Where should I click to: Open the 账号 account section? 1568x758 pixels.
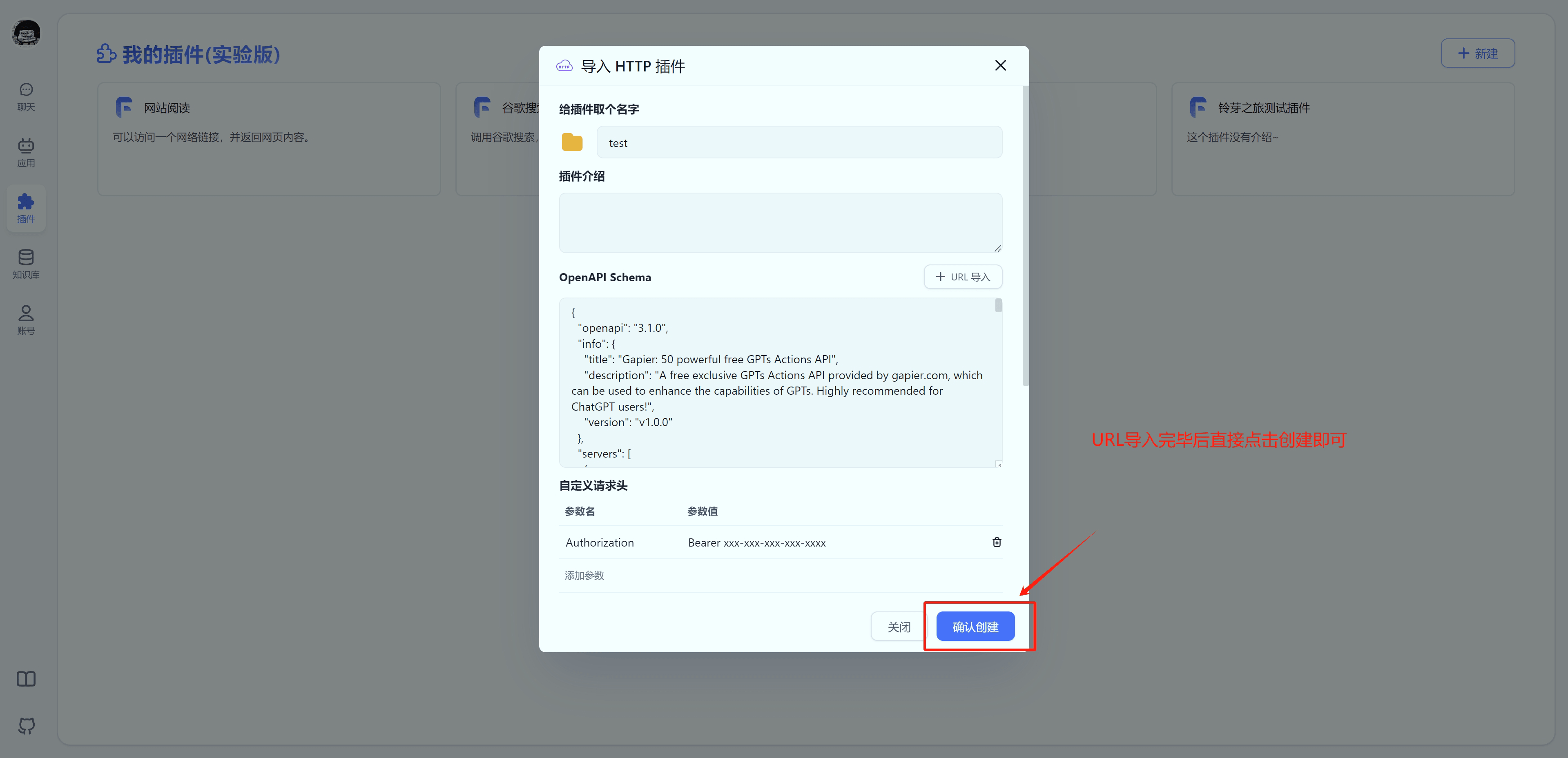pos(26,319)
